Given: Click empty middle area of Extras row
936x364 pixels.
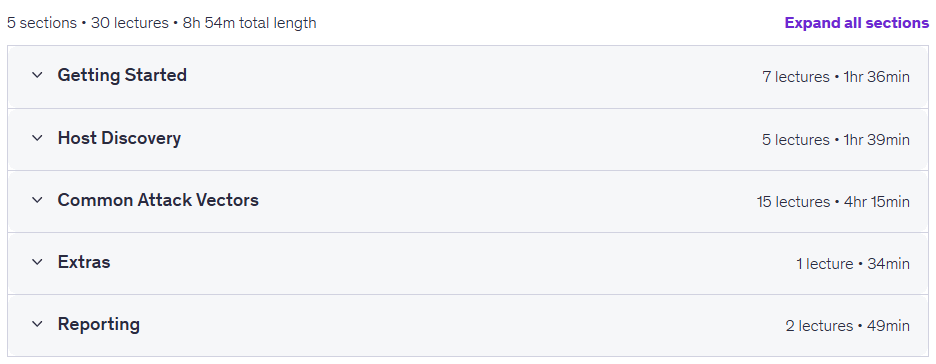Looking at the screenshot, I should click(x=454, y=263).
